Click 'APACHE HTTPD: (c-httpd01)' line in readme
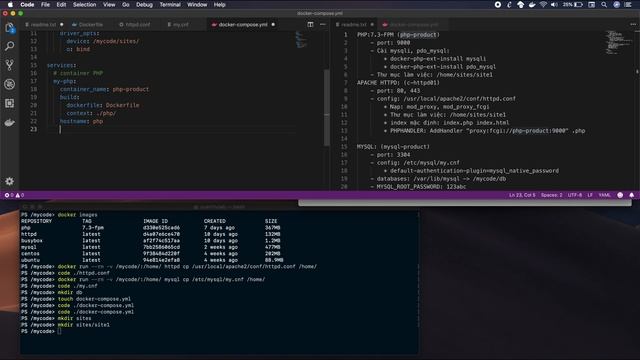Screen dimensions: 640x360 pyautogui.click(x=398, y=82)
